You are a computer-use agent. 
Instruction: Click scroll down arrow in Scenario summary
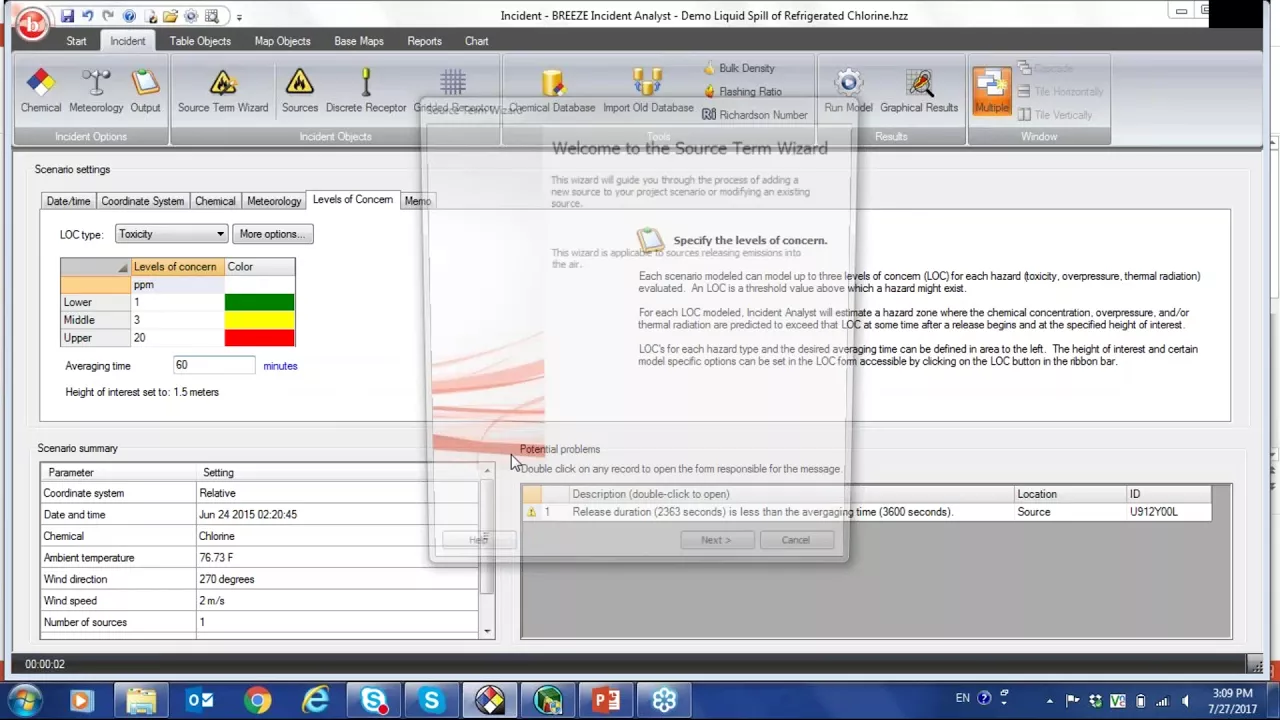pos(488,631)
